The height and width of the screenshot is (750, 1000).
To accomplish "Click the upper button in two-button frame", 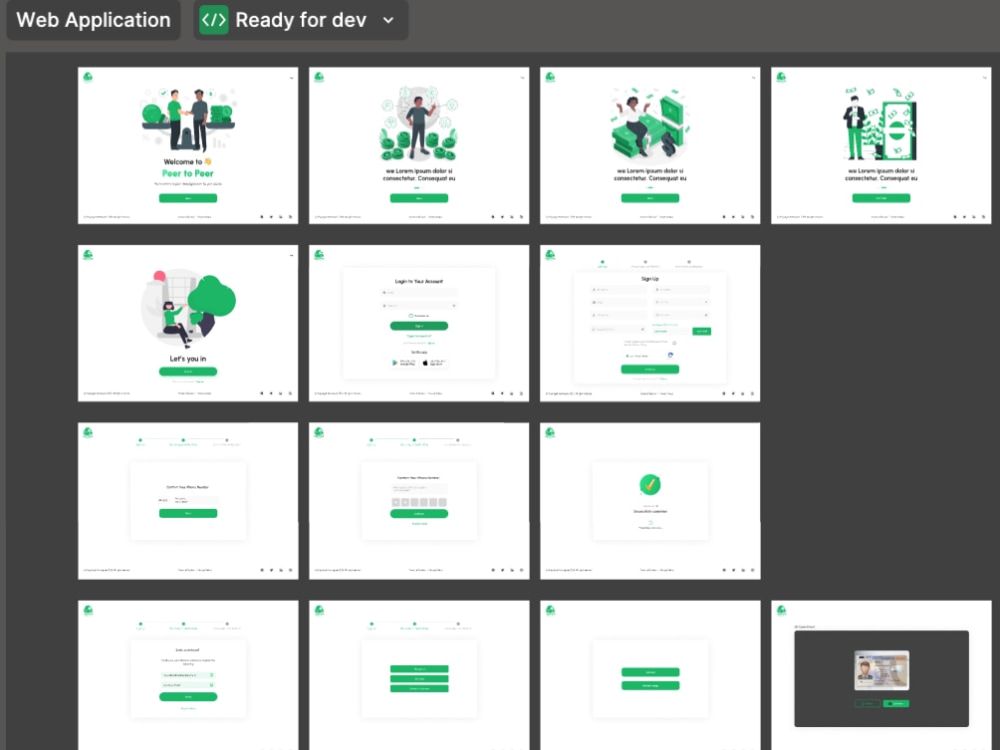I will pyautogui.click(x=650, y=672).
